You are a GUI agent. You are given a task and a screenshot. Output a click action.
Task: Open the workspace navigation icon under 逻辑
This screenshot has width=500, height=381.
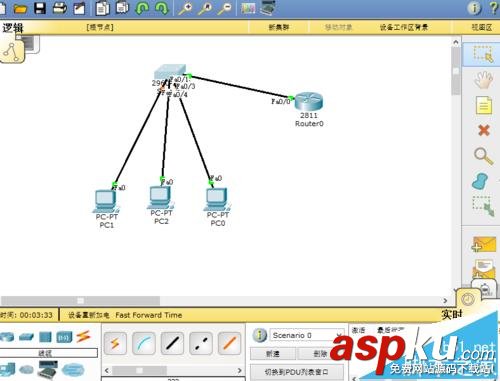[12, 51]
